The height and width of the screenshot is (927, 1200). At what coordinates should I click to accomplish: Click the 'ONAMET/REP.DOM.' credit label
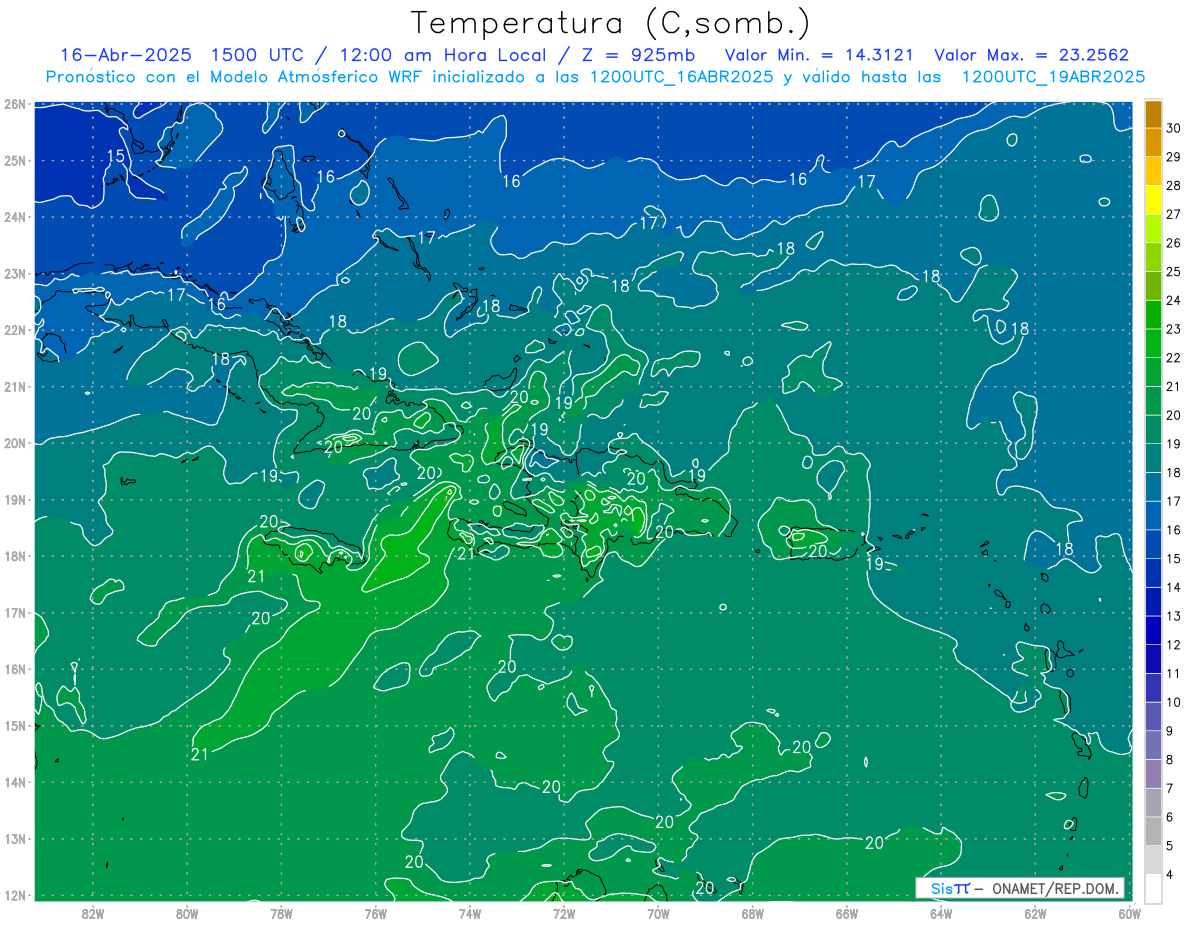(x=1055, y=888)
